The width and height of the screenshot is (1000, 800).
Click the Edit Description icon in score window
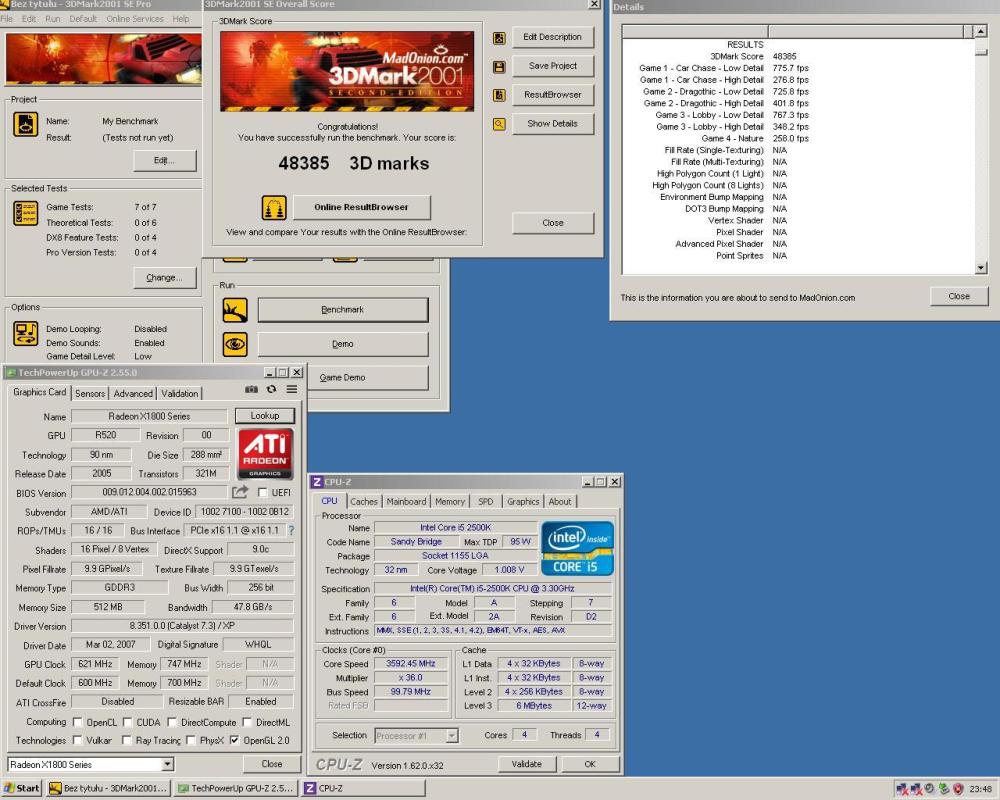(x=499, y=38)
